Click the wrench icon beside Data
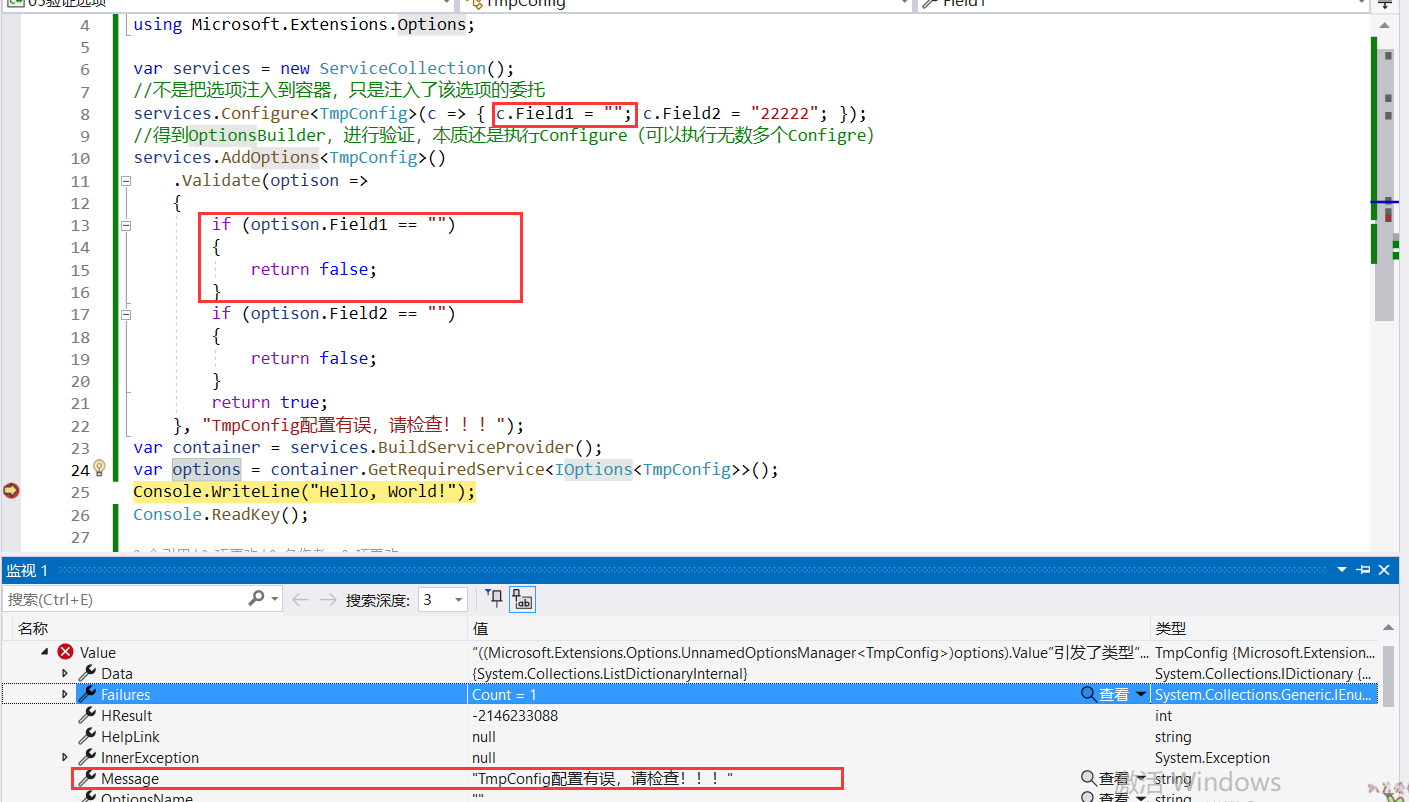Image resolution: width=1409 pixels, height=802 pixels. pos(87,673)
